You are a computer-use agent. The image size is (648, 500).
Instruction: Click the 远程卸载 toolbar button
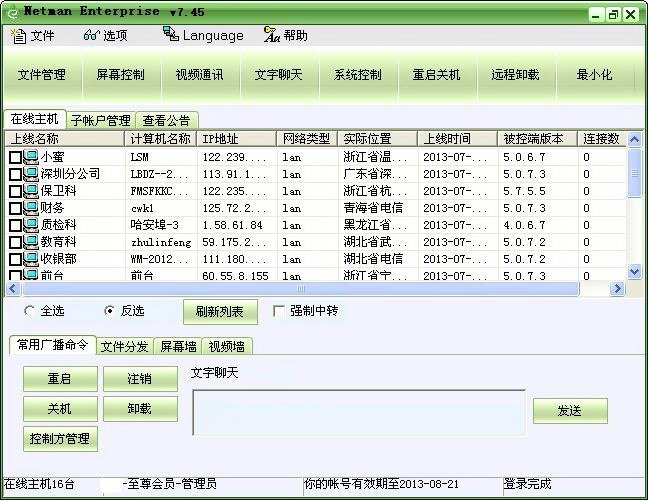(515, 75)
